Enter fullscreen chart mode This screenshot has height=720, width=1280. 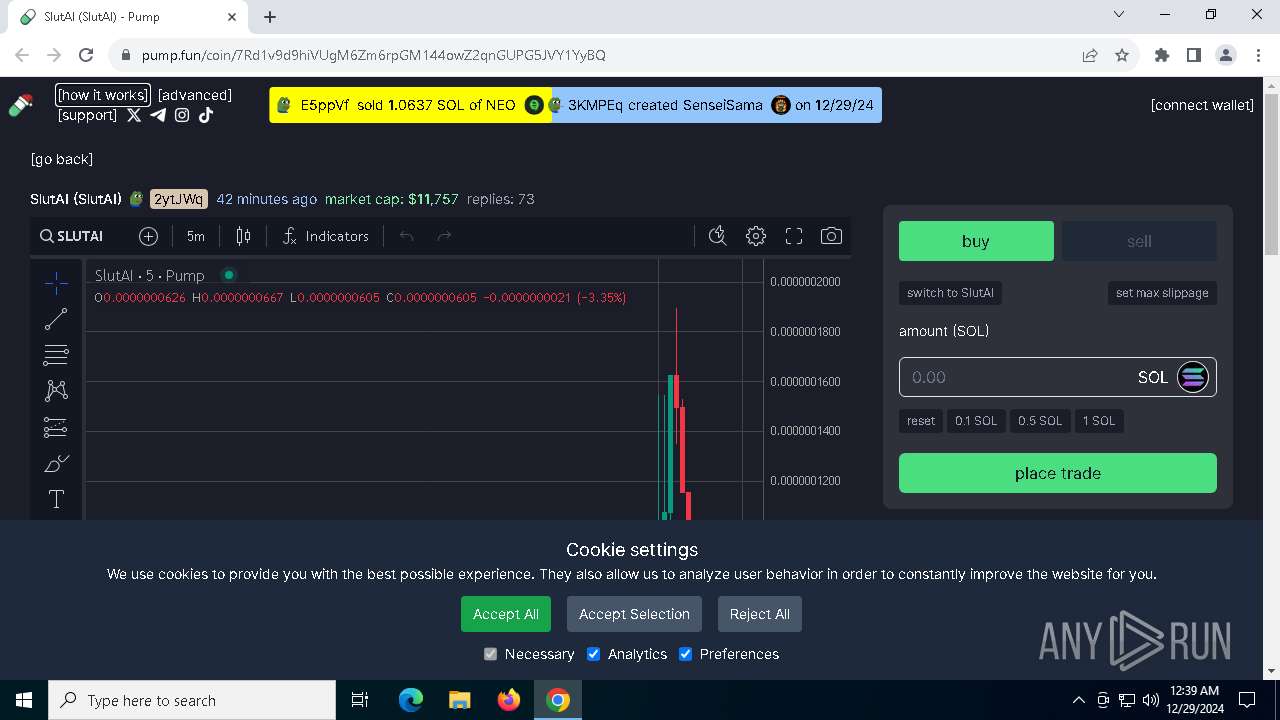coord(794,236)
